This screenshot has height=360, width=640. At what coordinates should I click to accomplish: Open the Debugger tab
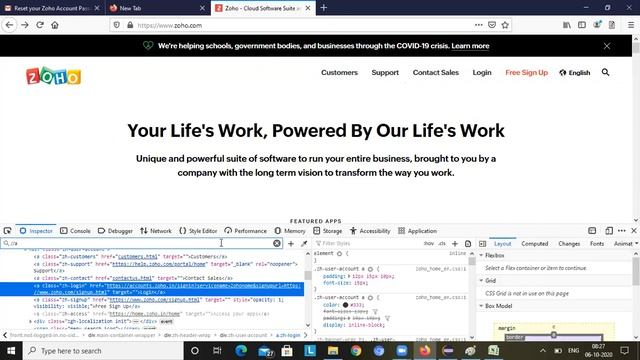pos(116,231)
